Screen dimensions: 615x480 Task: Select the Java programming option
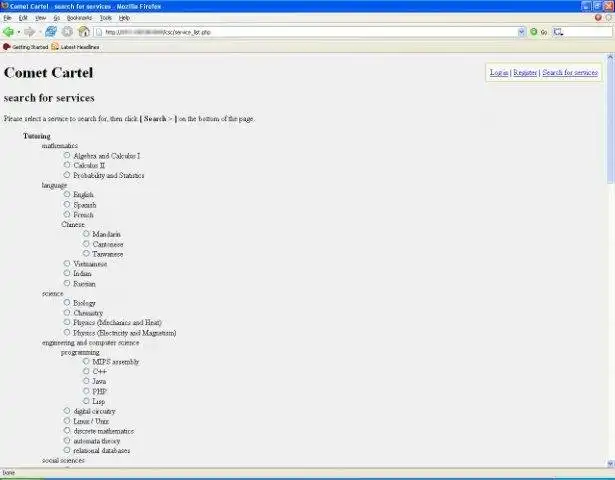click(x=86, y=381)
